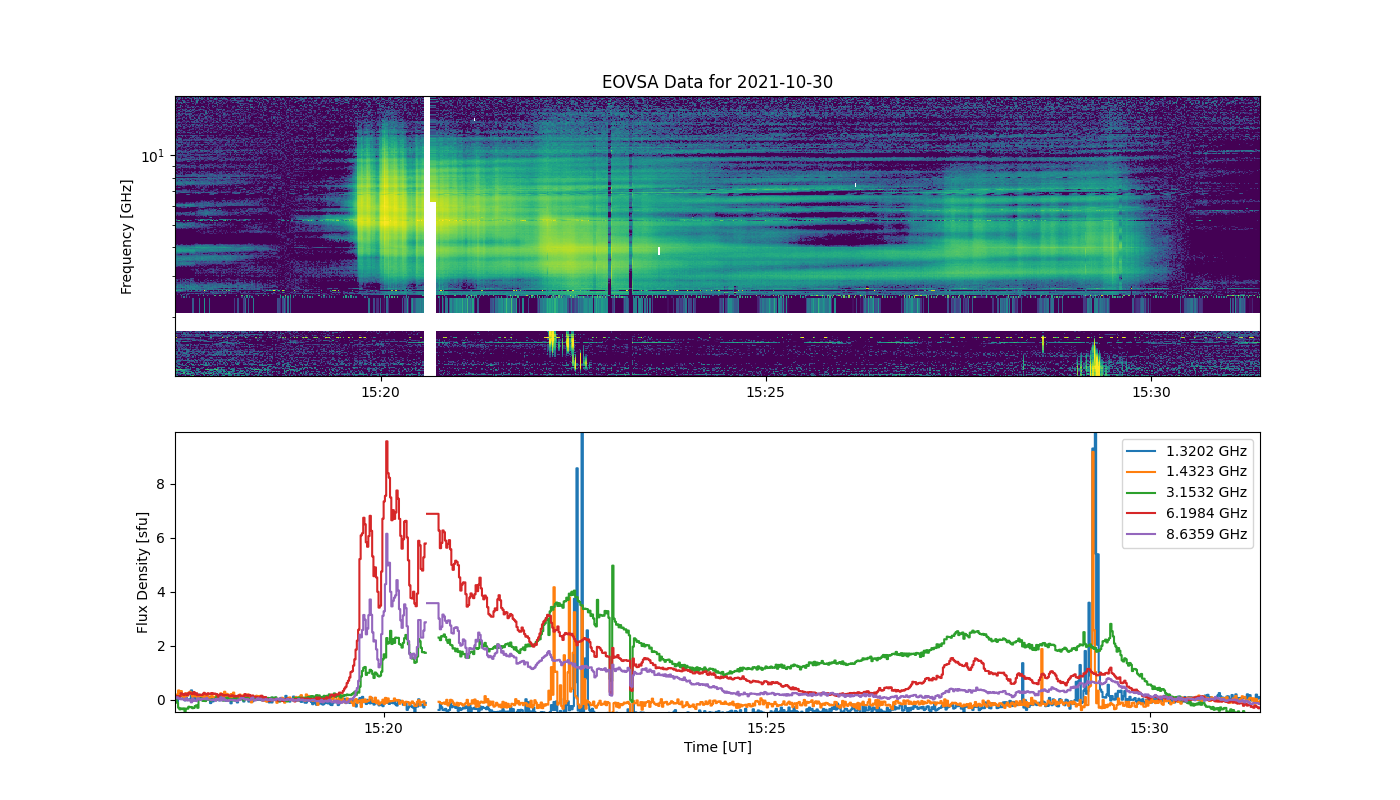1400x800 pixels.
Task: Click the blue 1.3202 GHz legend line
Action: pos(1146,451)
